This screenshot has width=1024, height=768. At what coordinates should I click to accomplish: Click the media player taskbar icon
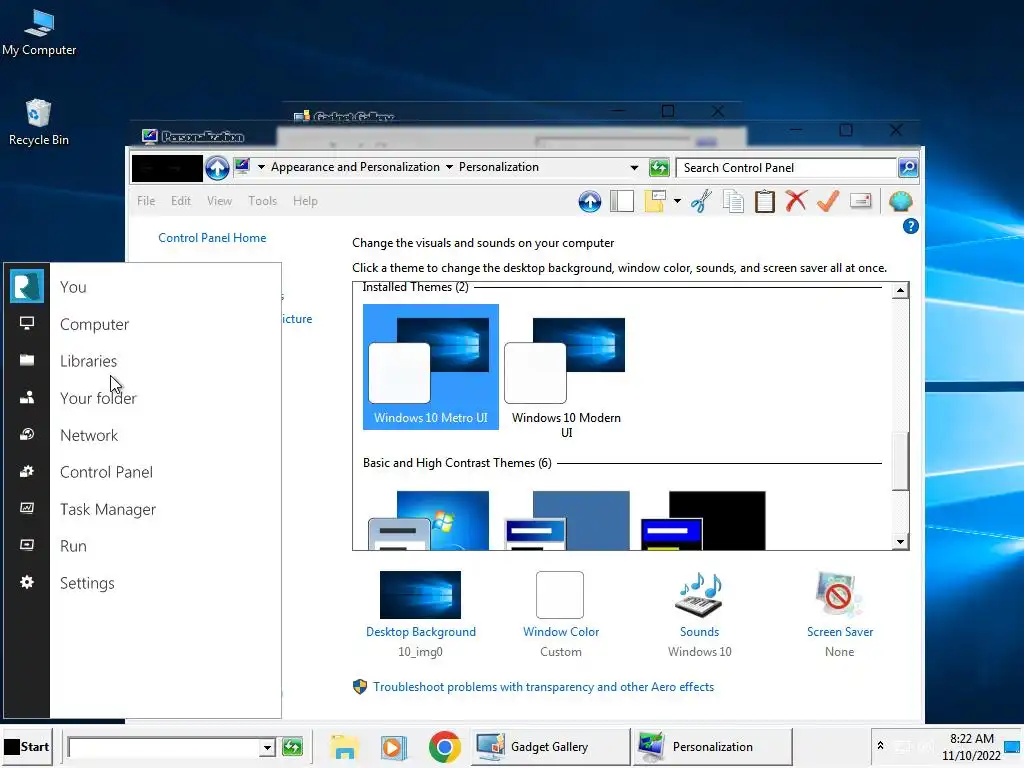tap(394, 747)
